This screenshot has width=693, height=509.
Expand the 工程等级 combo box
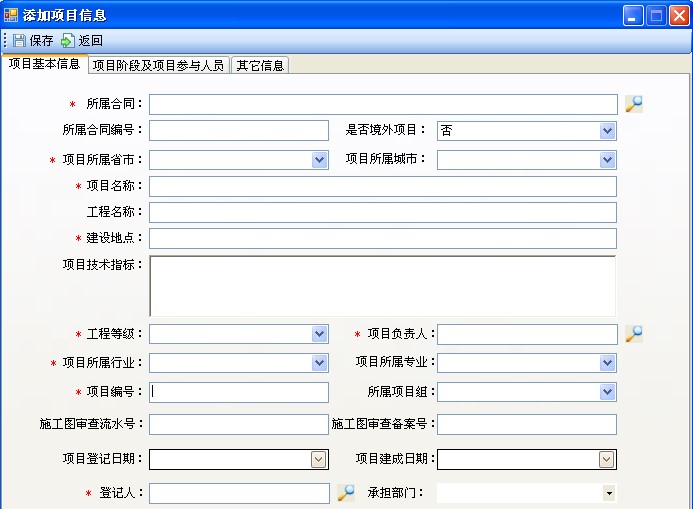(319, 334)
